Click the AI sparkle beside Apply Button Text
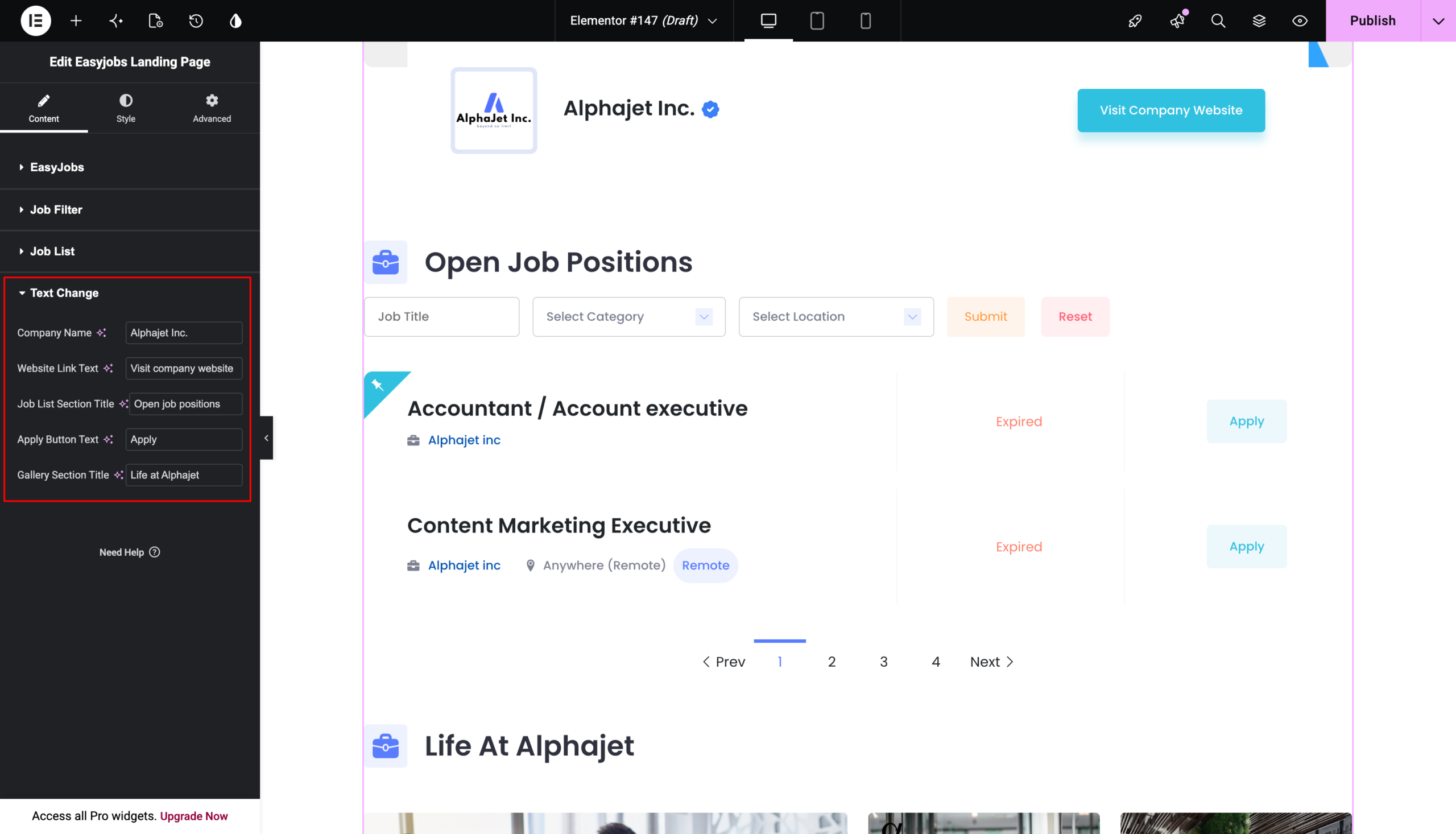Image resolution: width=1456 pixels, height=834 pixels. click(108, 439)
